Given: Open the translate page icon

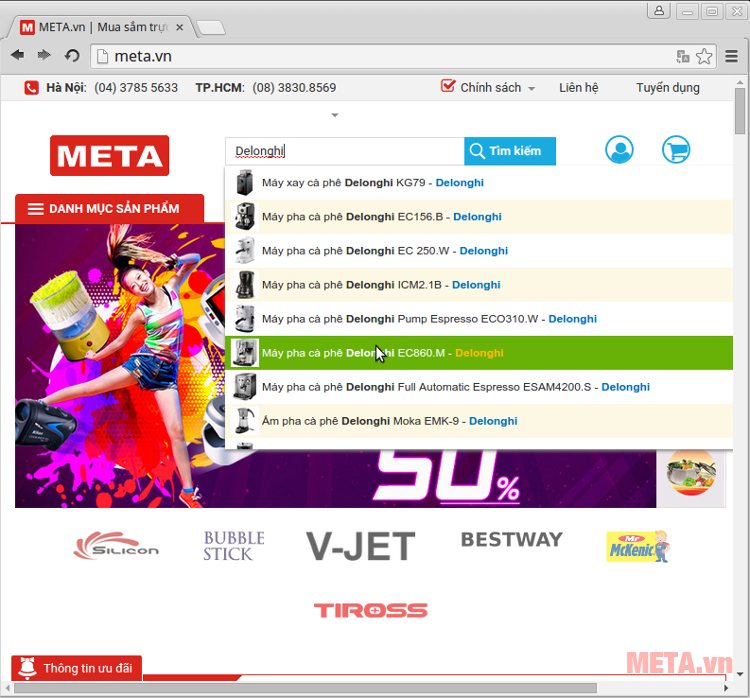Looking at the screenshot, I should click(x=683, y=56).
